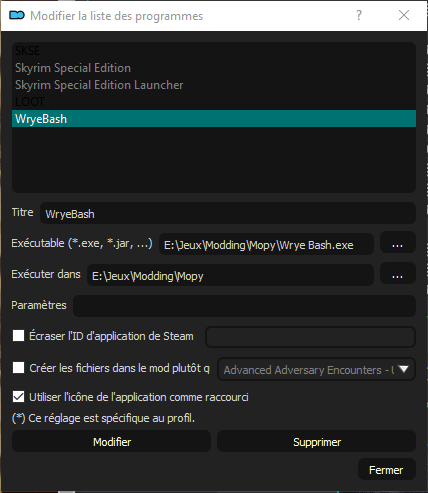Image resolution: width=428 pixels, height=493 pixels.
Task: Open the Advanced Adversary Encounters mod dropdown
Action: pyautogui.click(x=316, y=369)
